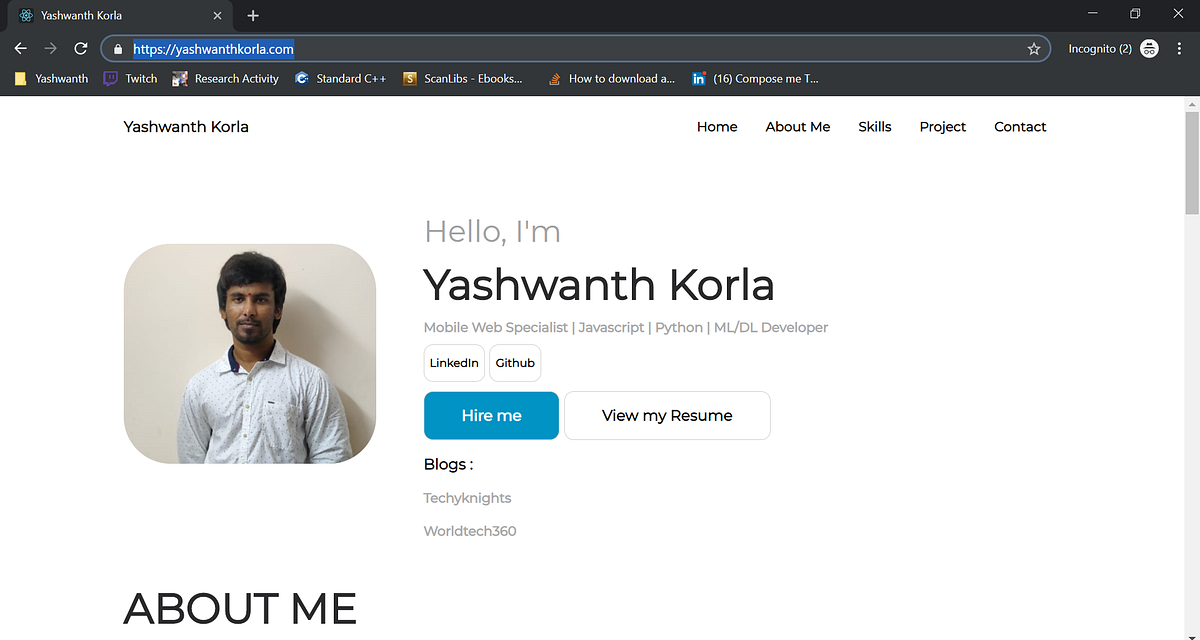Open Yashwanth's Github profile
This screenshot has width=1200, height=640.
click(514, 363)
